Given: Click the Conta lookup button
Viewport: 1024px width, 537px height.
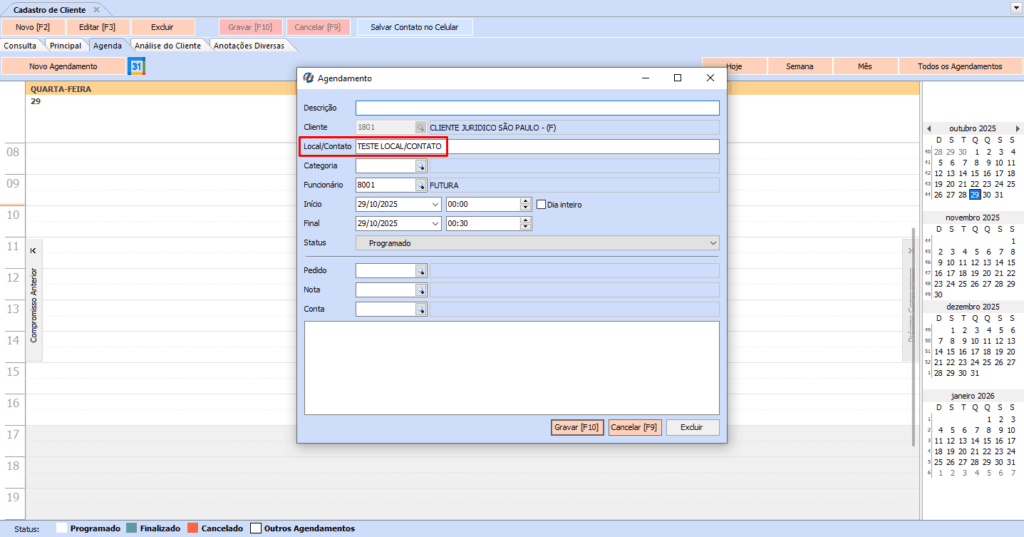Looking at the screenshot, I should coord(421,309).
